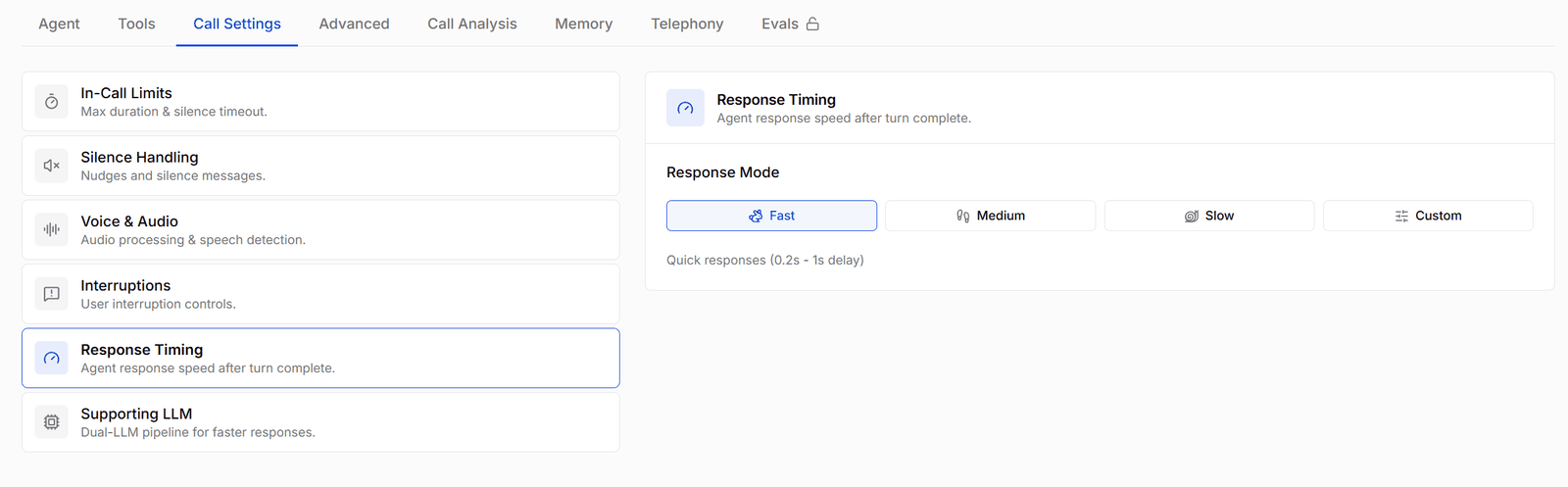Viewport: 1568px width, 487px height.
Task: Click 'Max duration & silence timeout.' description
Action: [x=173, y=112]
